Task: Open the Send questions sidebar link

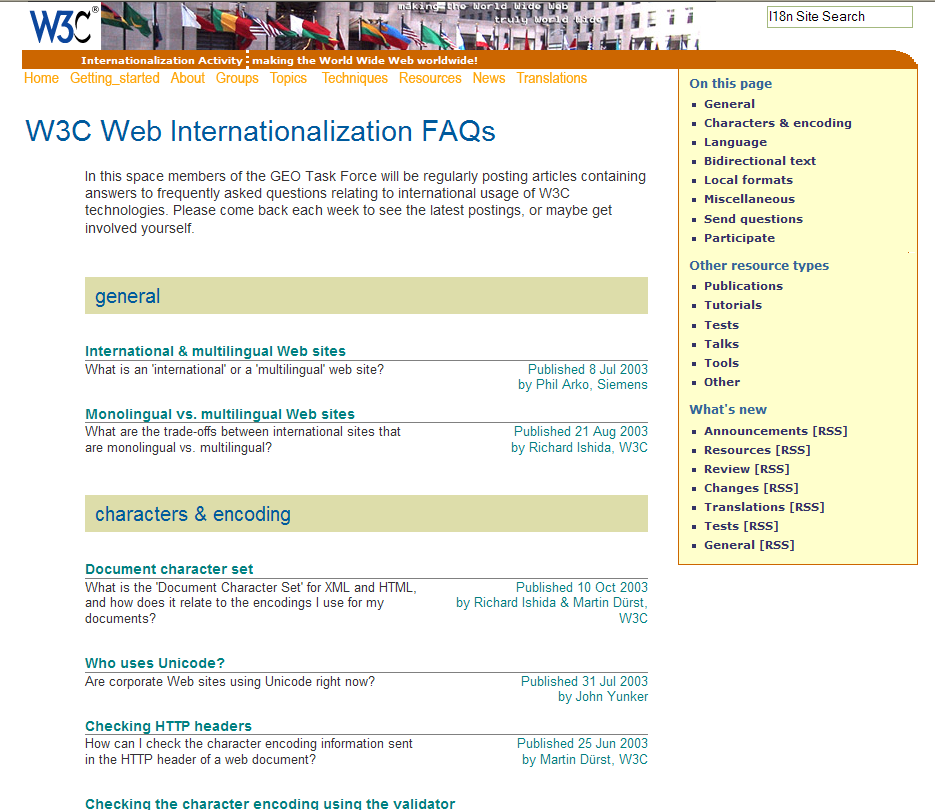Action: tap(753, 219)
